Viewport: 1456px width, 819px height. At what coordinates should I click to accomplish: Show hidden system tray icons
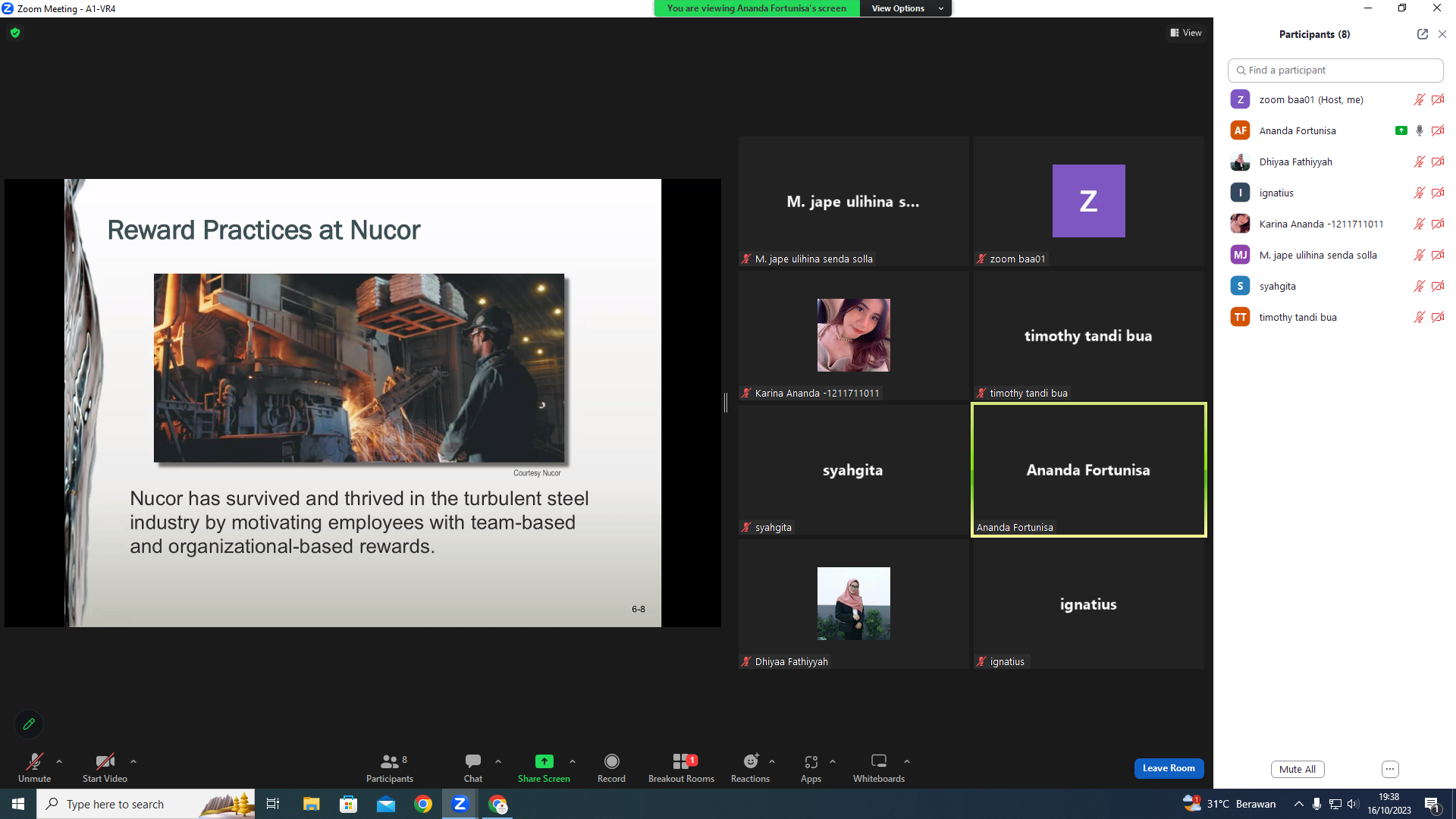(1299, 804)
